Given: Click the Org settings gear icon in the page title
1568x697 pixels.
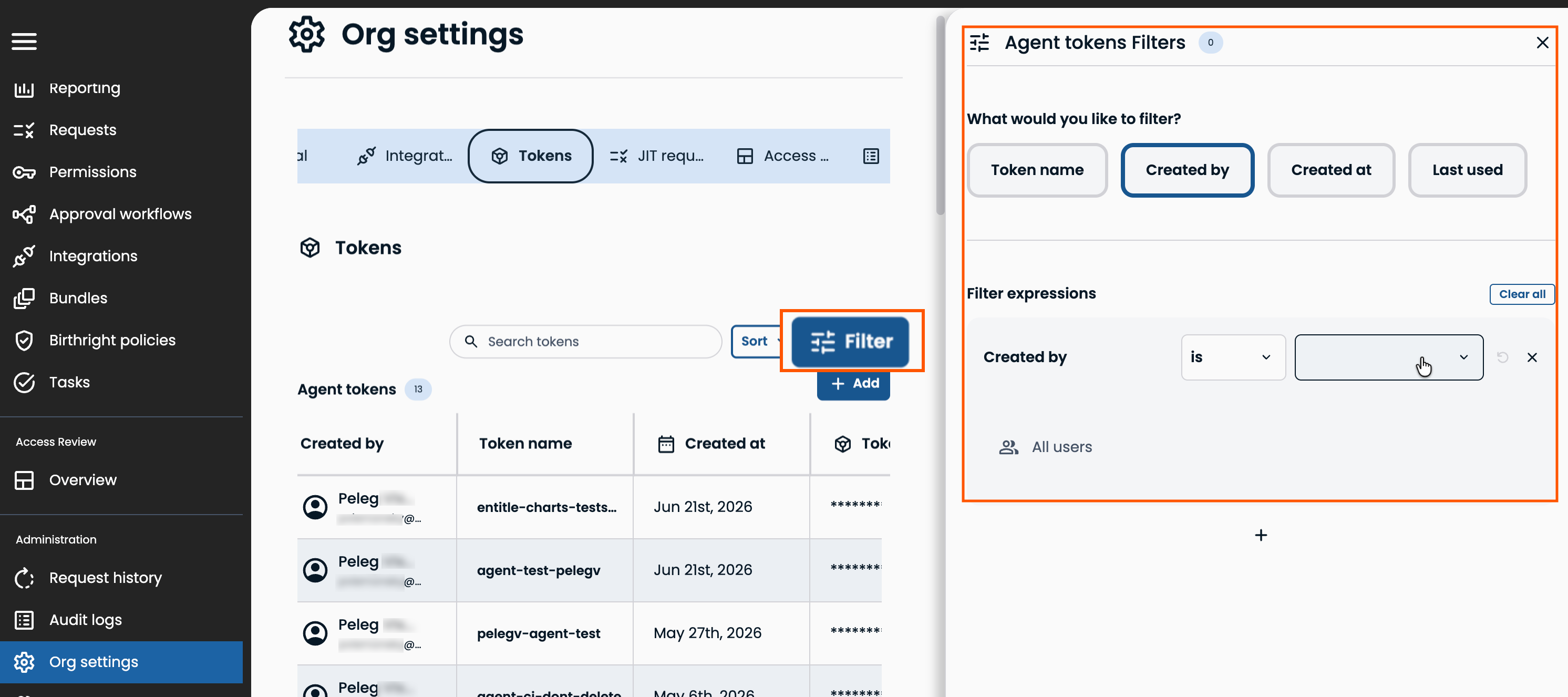Looking at the screenshot, I should (307, 35).
